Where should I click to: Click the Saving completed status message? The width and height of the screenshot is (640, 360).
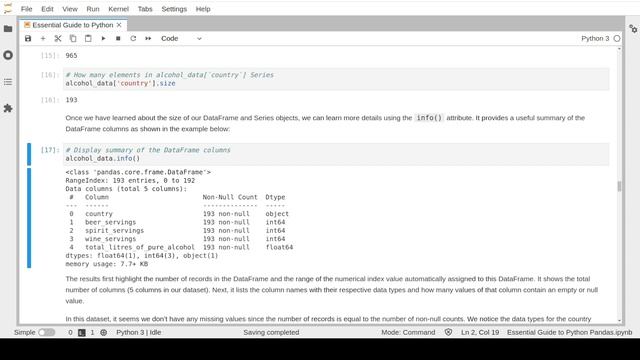coord(271,332)
